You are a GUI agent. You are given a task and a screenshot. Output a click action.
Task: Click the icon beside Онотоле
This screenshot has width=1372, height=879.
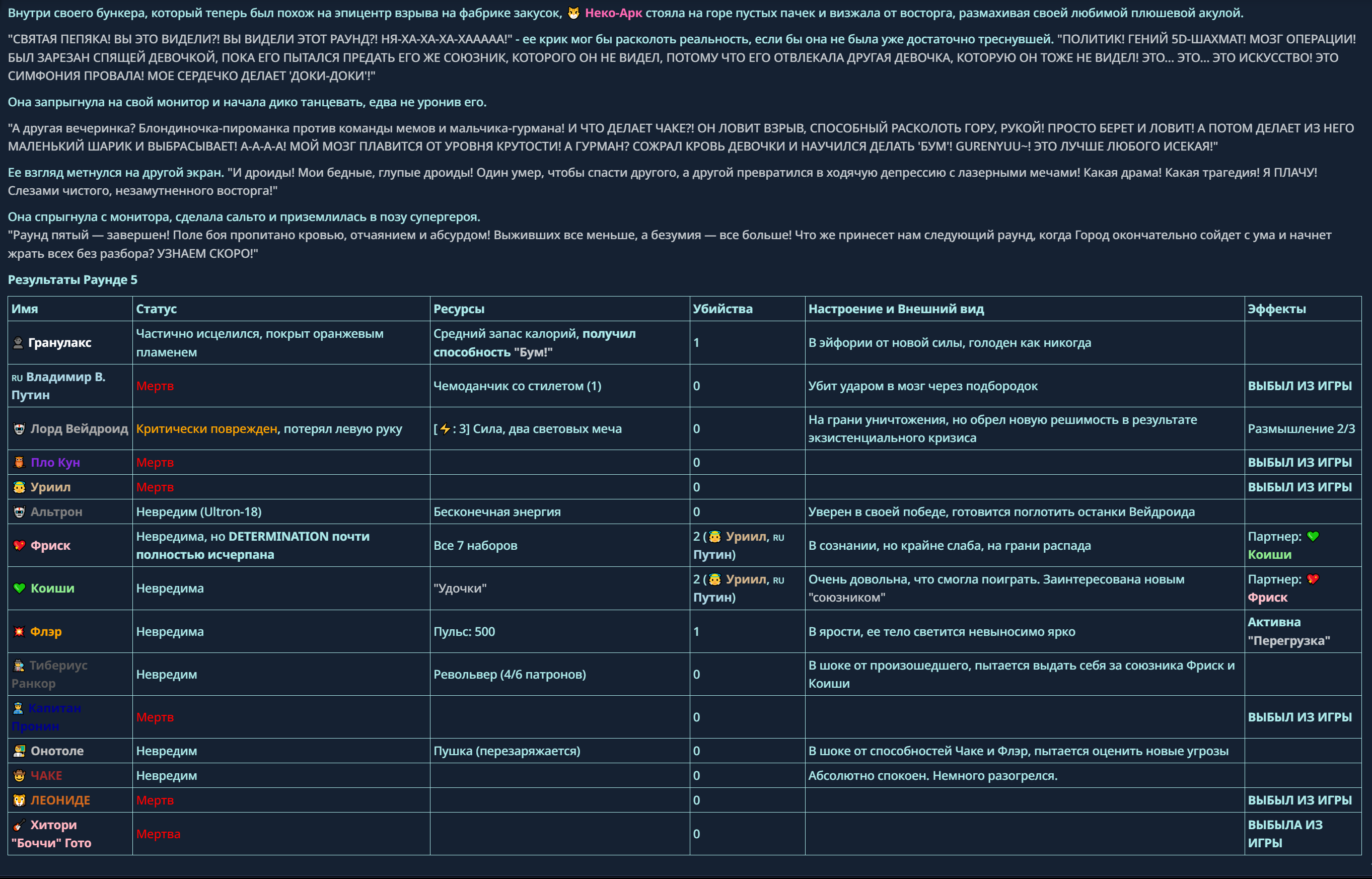click(19, 751)
